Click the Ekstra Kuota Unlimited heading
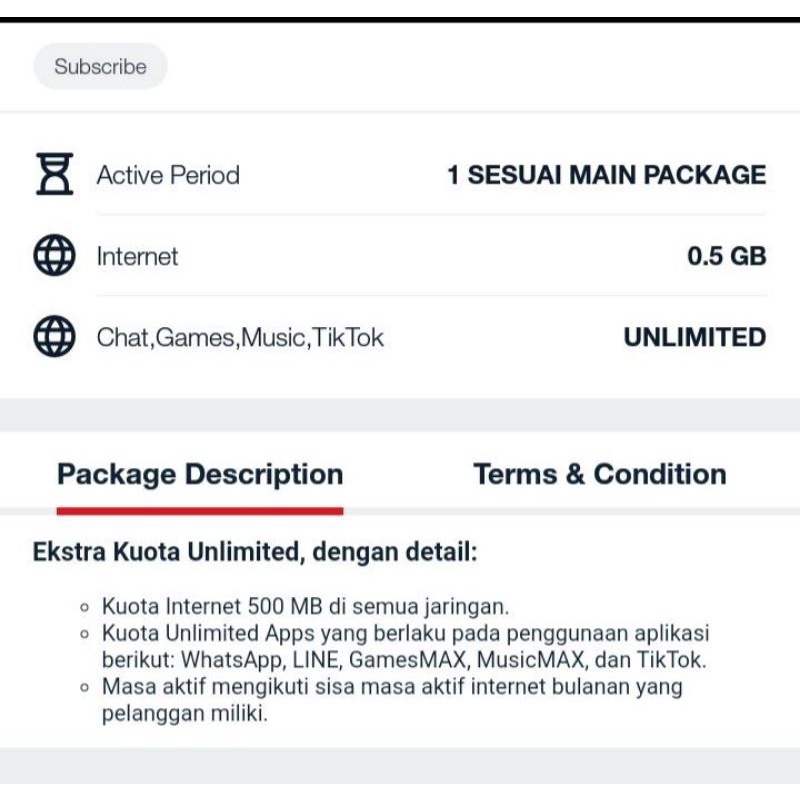800x800 pixels. pos(255,552)
